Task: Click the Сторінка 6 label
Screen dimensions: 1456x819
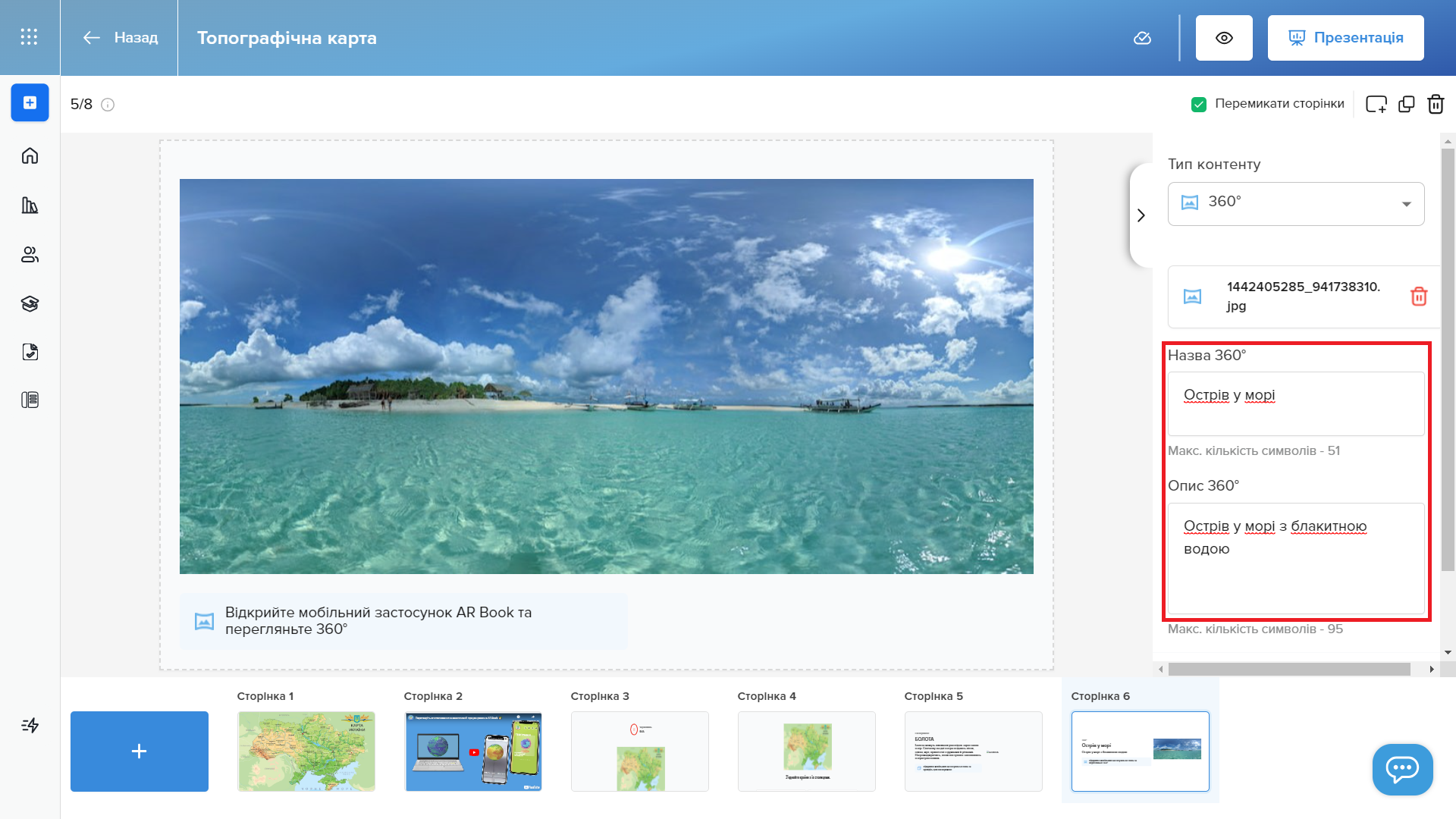Action: click(1100, 696)
